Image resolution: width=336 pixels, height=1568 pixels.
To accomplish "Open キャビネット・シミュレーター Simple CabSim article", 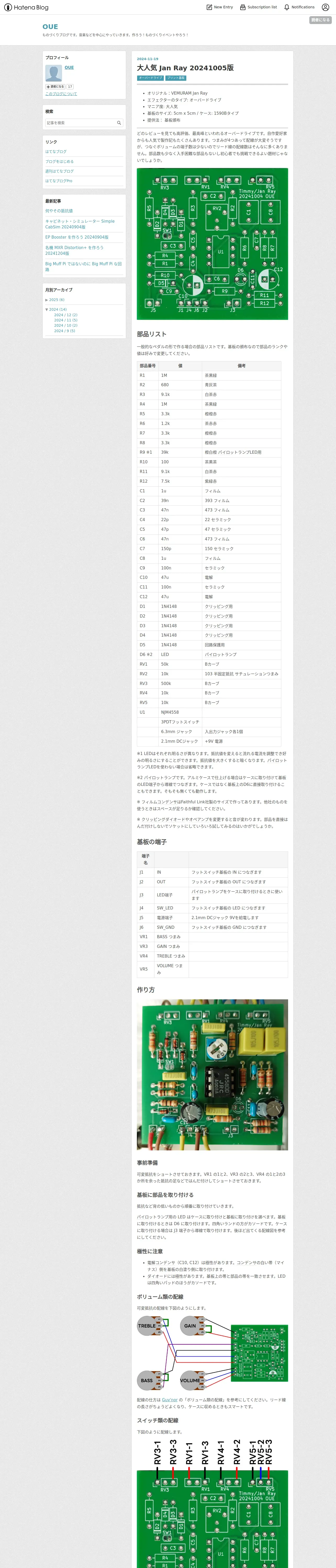I will click(x=80, y=224).
